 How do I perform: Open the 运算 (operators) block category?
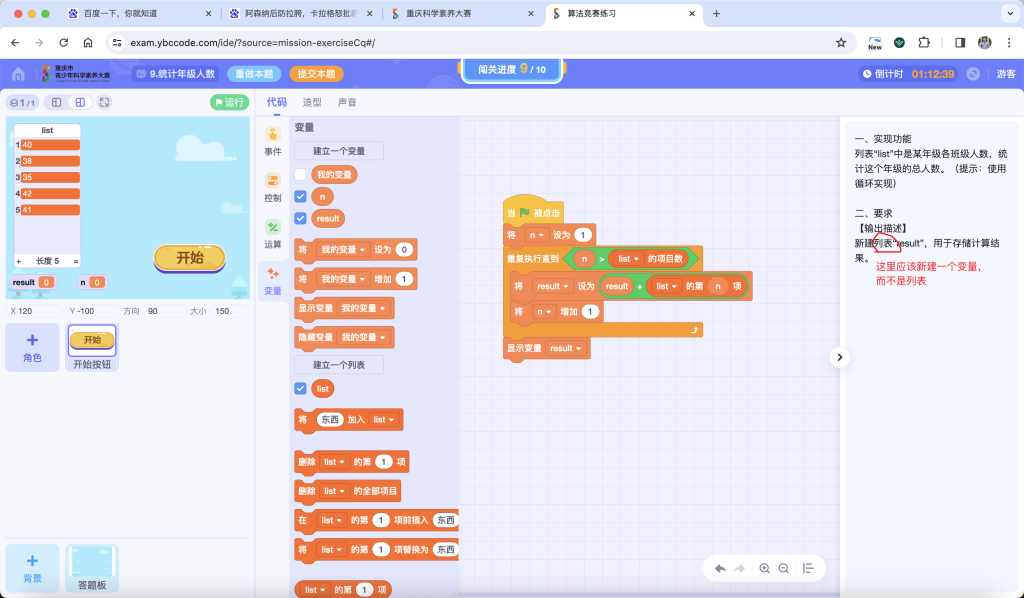[x=273, y=234]
